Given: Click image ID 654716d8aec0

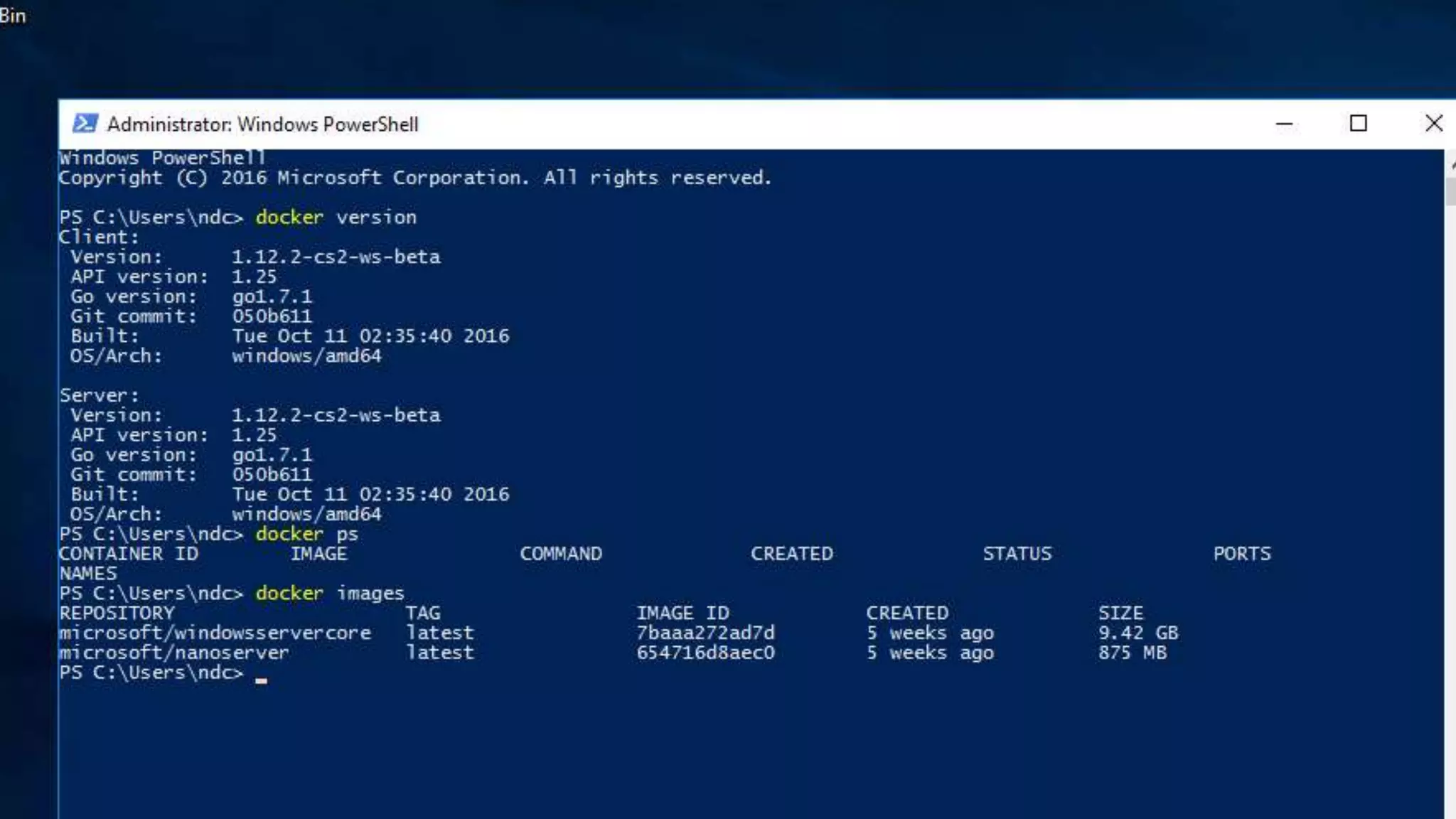Looking at the screenshot, I should (x=705, y=653).
